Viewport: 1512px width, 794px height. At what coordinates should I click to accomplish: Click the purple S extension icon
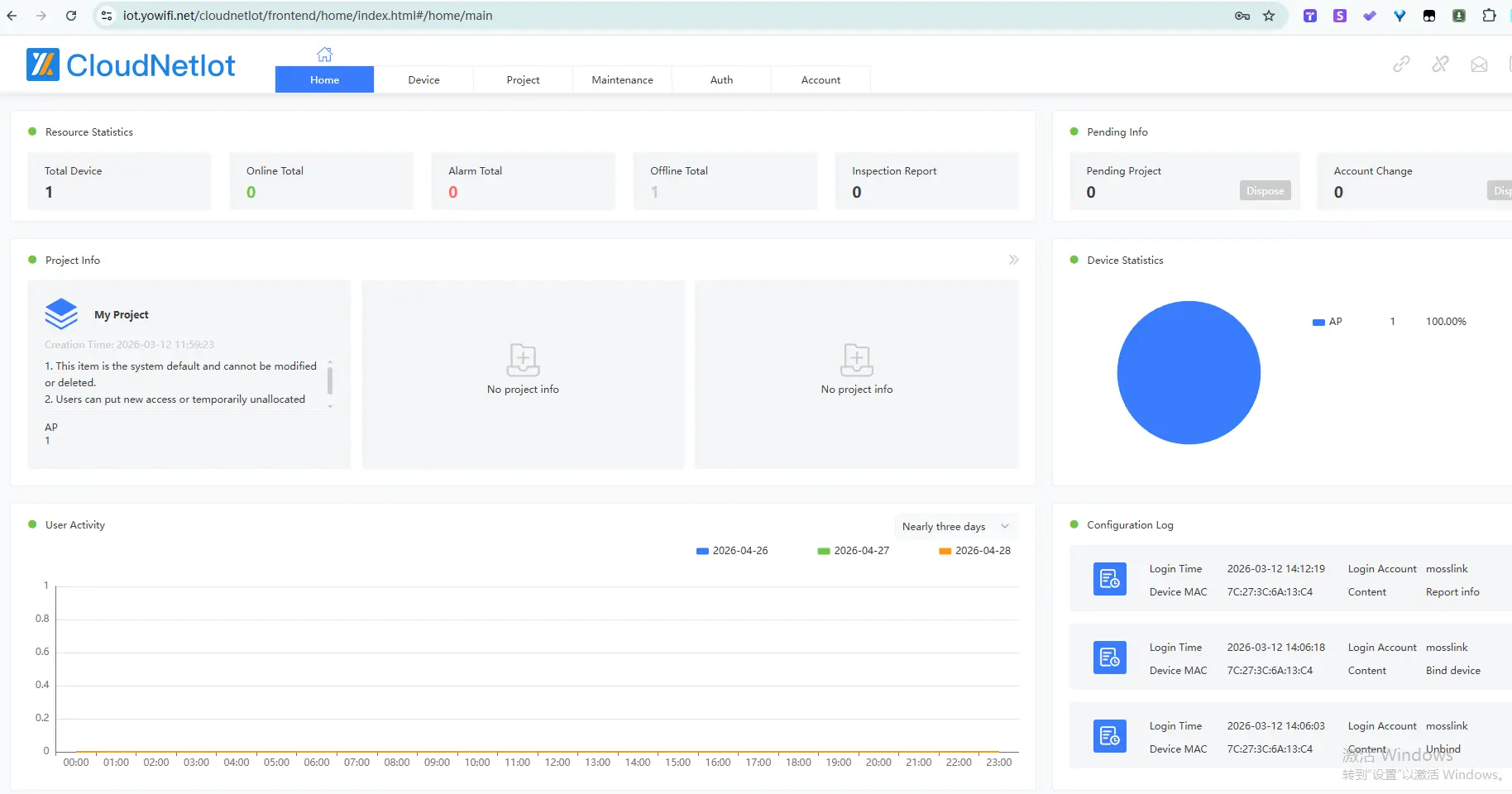pos(1340,16)
